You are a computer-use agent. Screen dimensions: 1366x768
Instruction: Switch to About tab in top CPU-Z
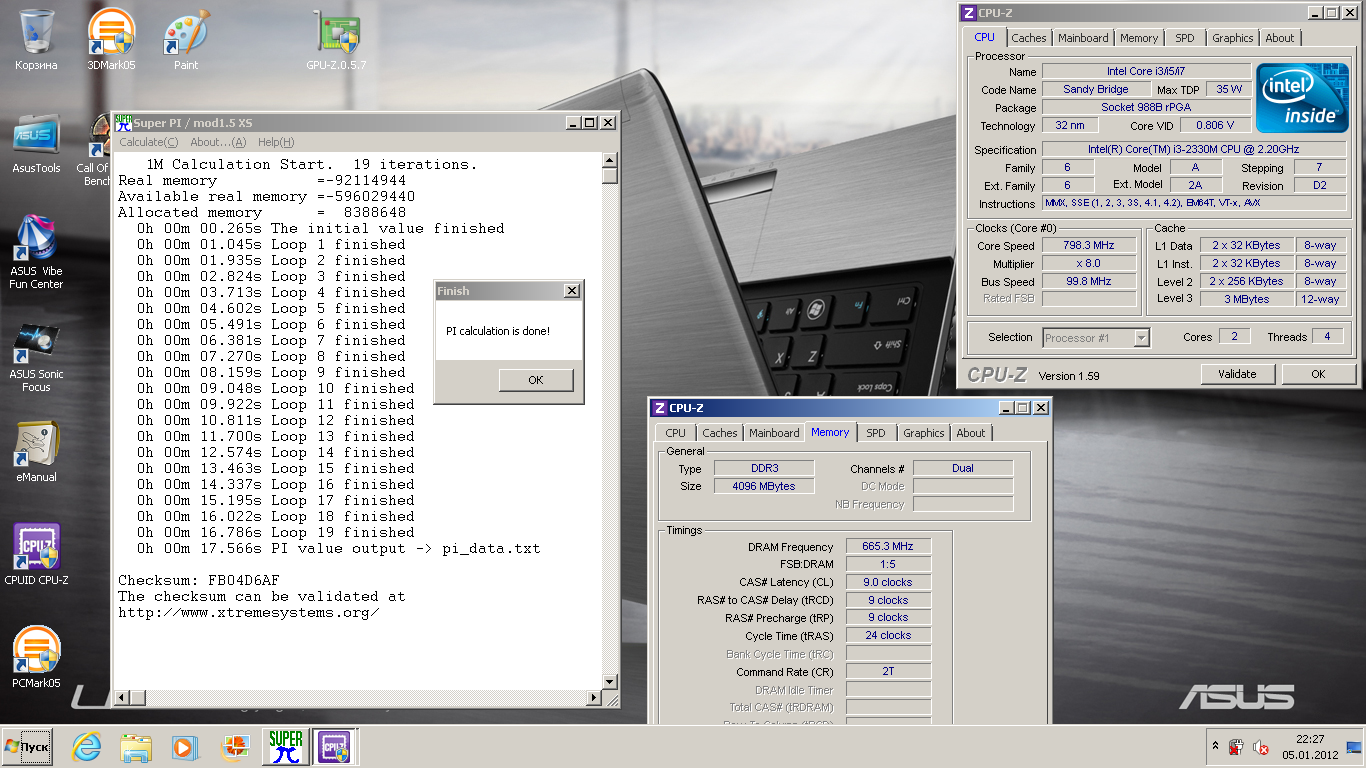[x=1280, y=38]
